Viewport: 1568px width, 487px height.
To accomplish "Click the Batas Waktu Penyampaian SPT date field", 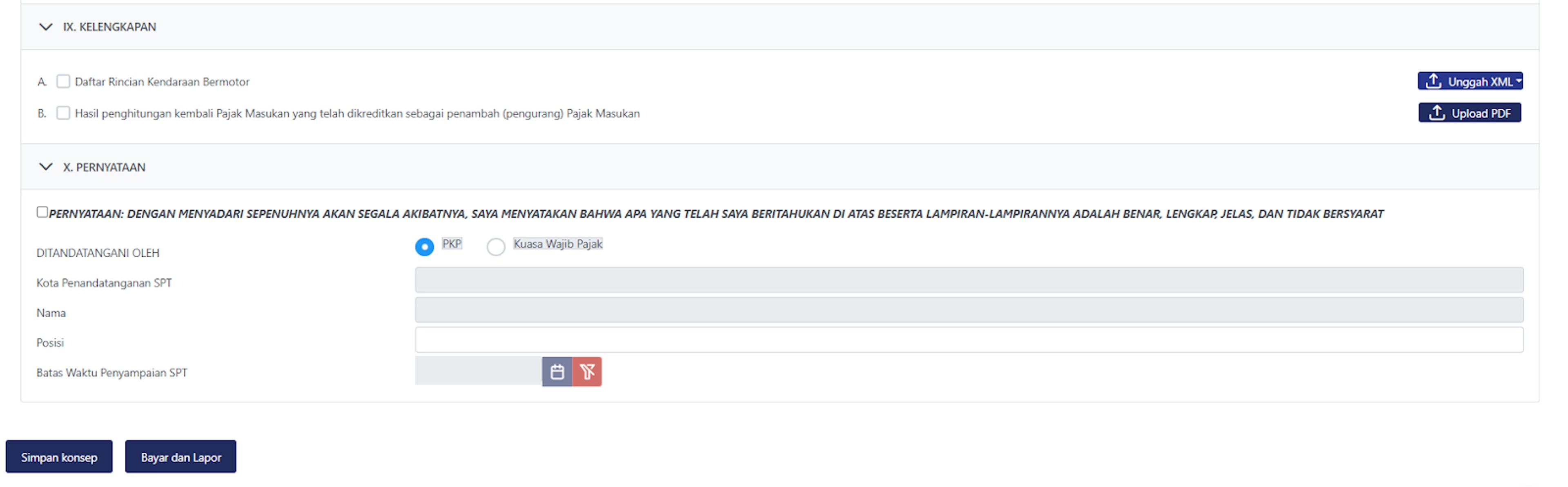I will 479,371.
